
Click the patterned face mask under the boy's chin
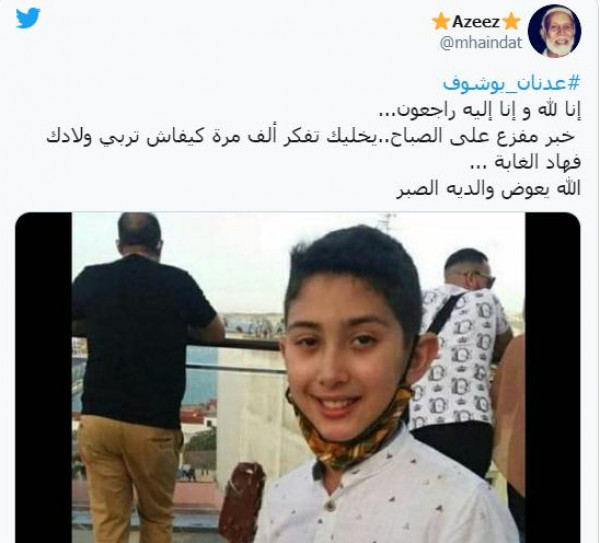coord(350,430)
